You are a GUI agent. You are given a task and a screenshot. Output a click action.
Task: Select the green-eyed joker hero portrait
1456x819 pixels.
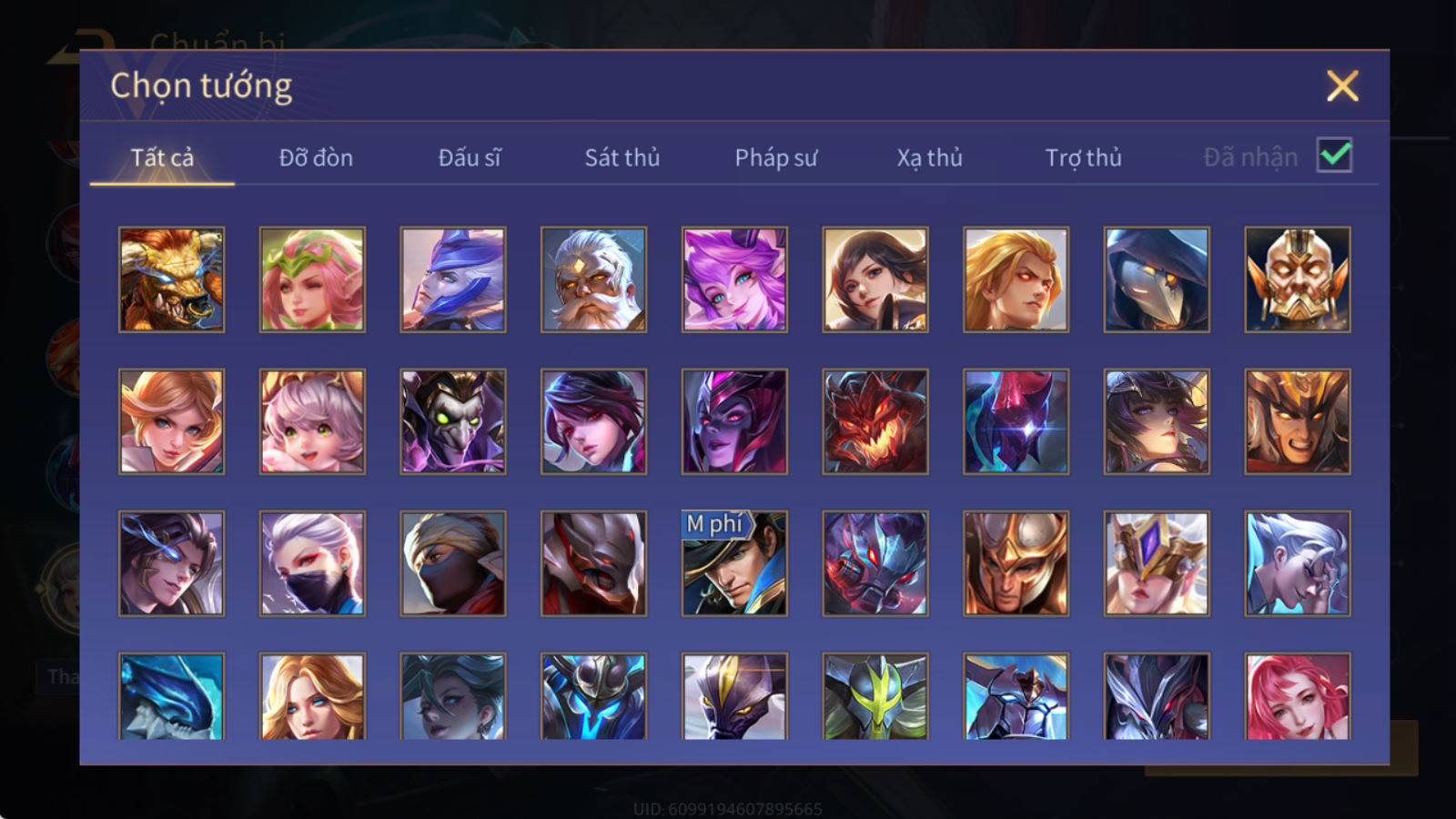453,421
